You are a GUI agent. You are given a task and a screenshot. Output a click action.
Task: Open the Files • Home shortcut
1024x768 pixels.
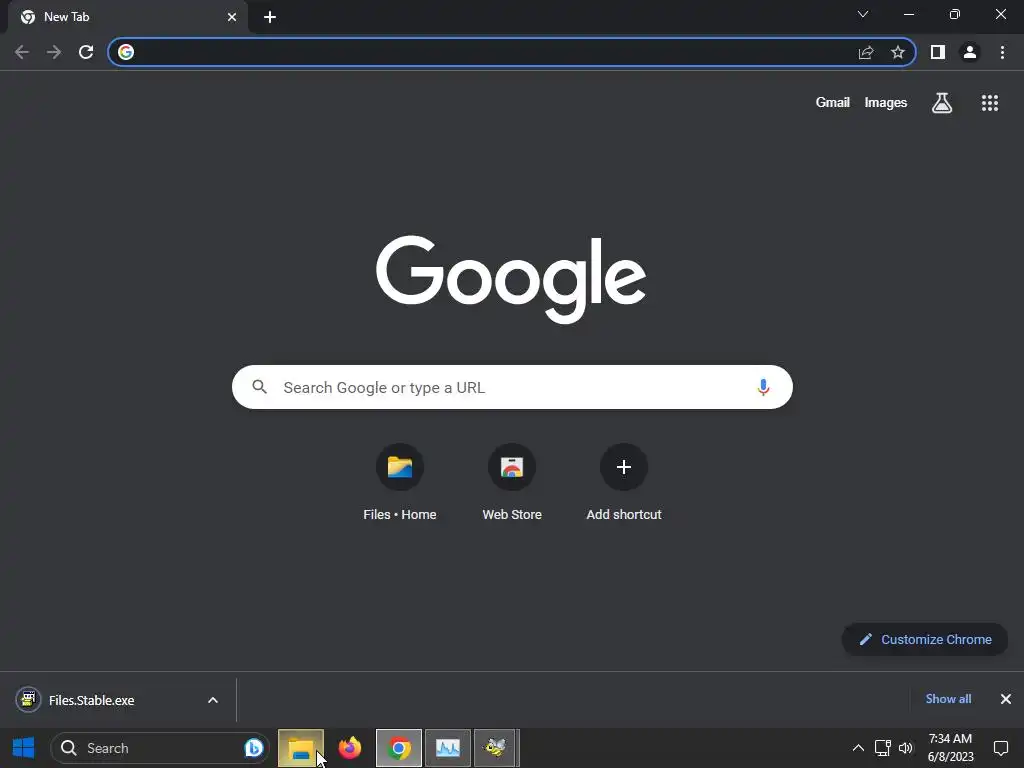coord(400,483)
